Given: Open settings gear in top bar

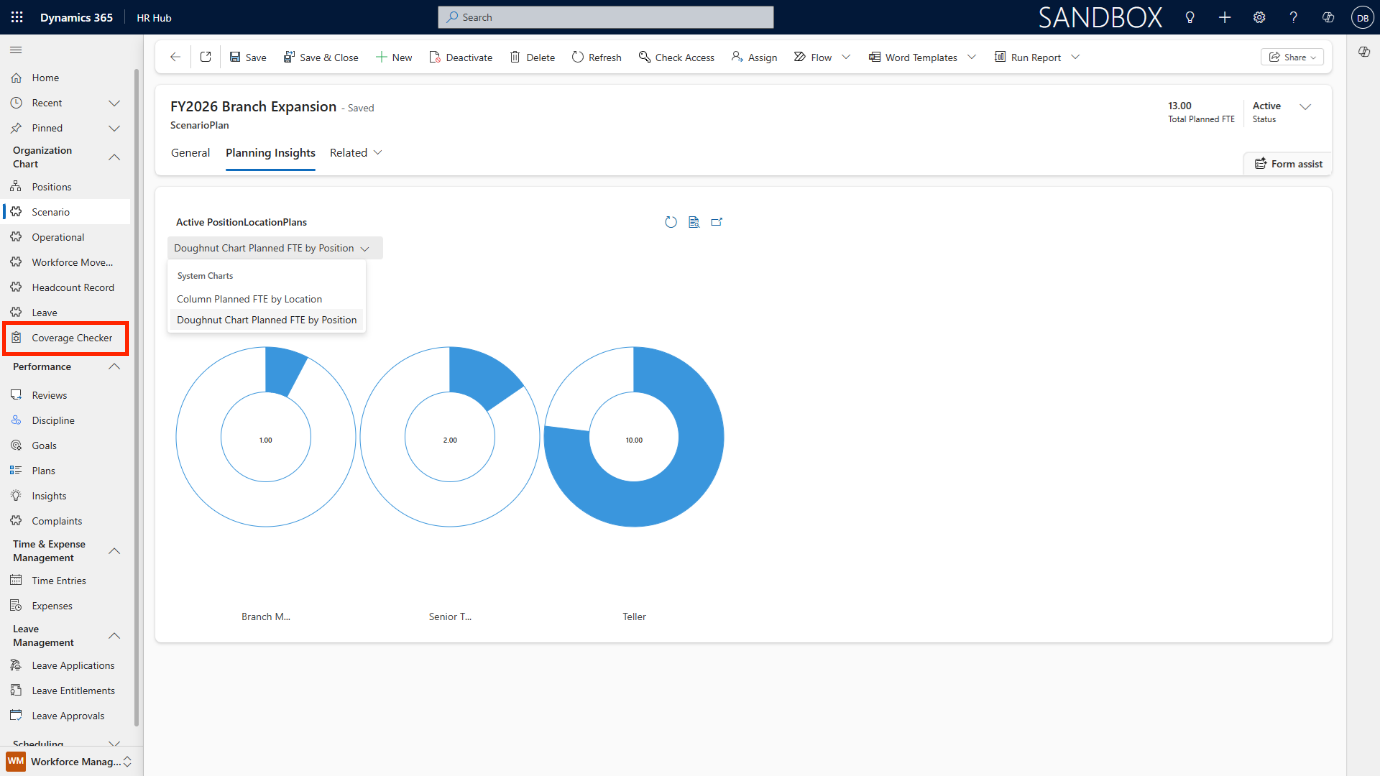Looking at the screenshot, I should coord(1259,17).
